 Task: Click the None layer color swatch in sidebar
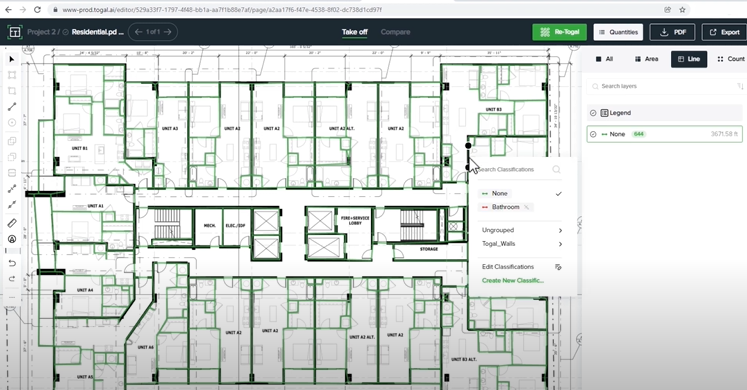[x=605, y=134]
